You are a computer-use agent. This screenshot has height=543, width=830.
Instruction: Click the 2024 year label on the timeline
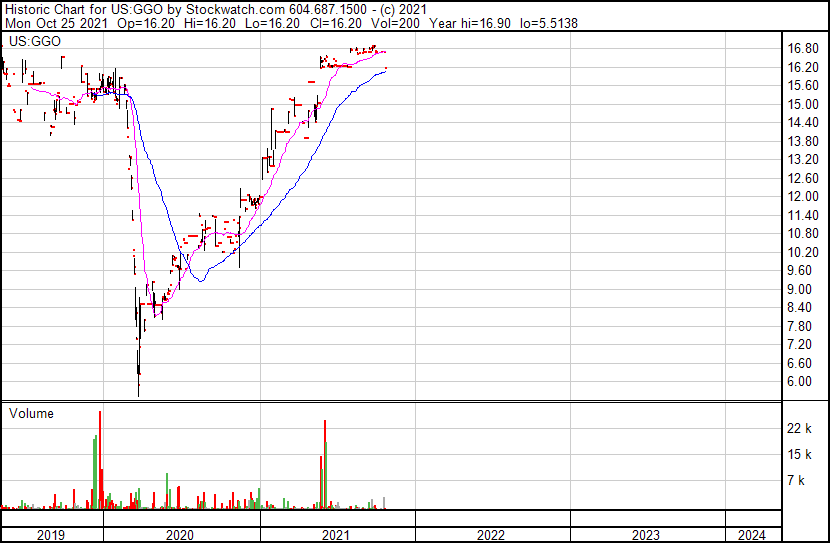point(752,535)
